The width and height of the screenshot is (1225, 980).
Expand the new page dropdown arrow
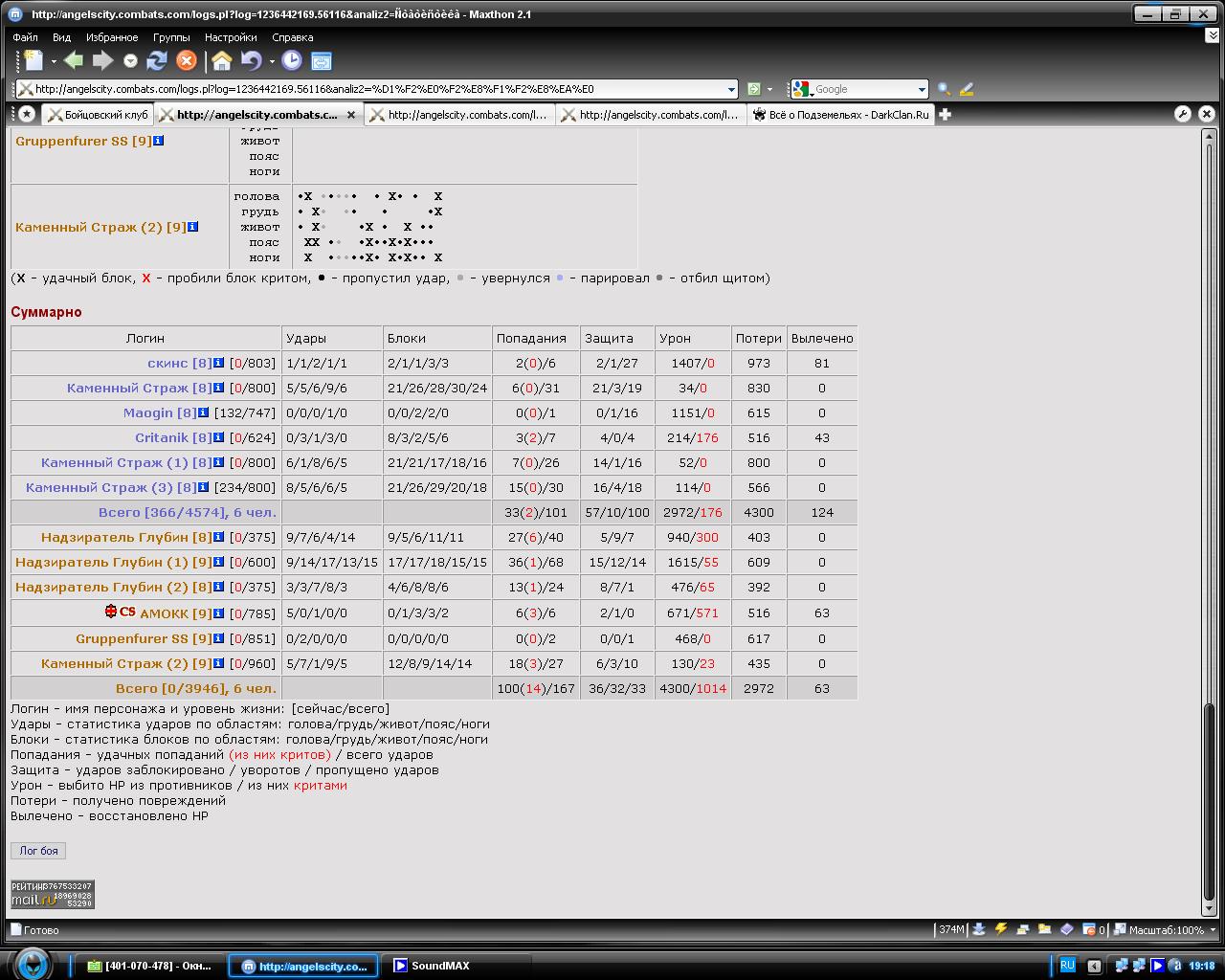click(x=54, y=62)
